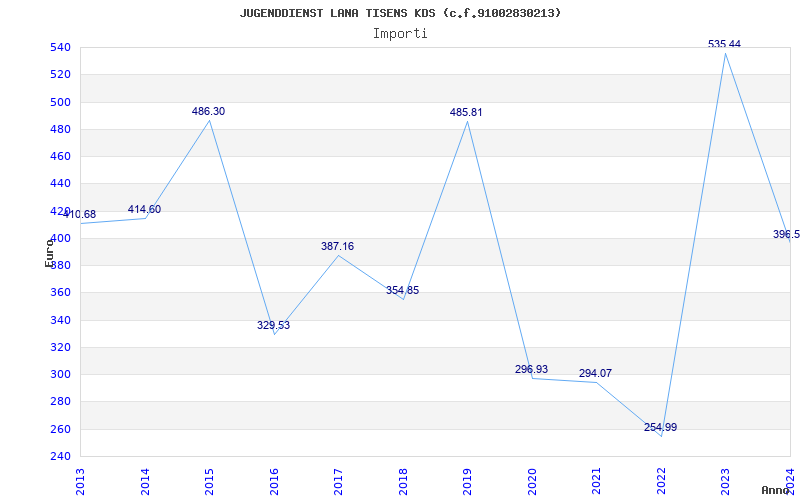Image resolution: width=800 pixels, height=500 pixels.
Task: Select the 2017 year tick label
Action: point(338,482)
